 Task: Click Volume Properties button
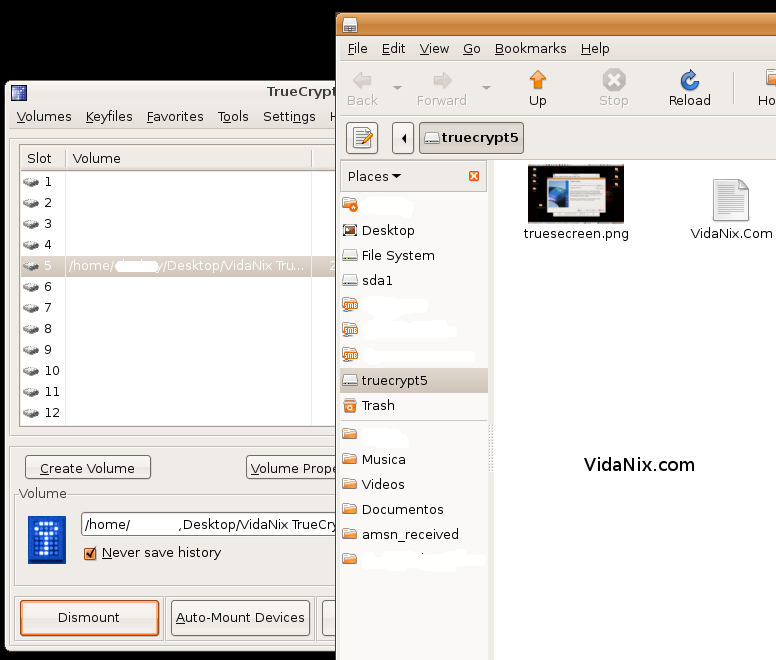291,468
